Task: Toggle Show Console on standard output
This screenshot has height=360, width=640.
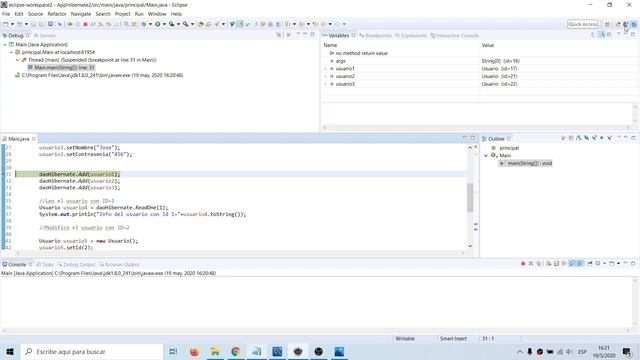Action: (x=572, y=264)
